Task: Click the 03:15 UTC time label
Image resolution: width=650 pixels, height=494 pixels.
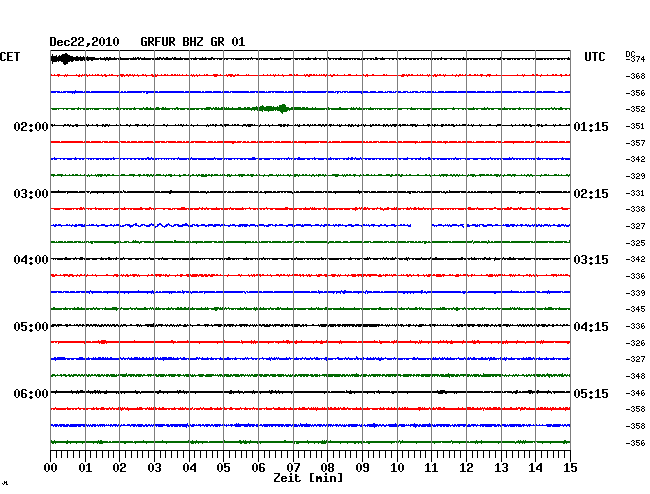Action: (591, 260)
